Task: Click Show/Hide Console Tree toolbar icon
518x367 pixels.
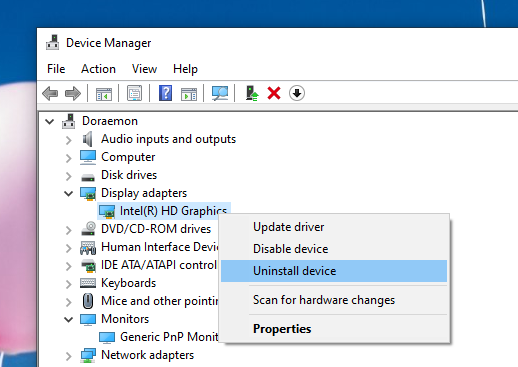Action: [x=104, y=94]
